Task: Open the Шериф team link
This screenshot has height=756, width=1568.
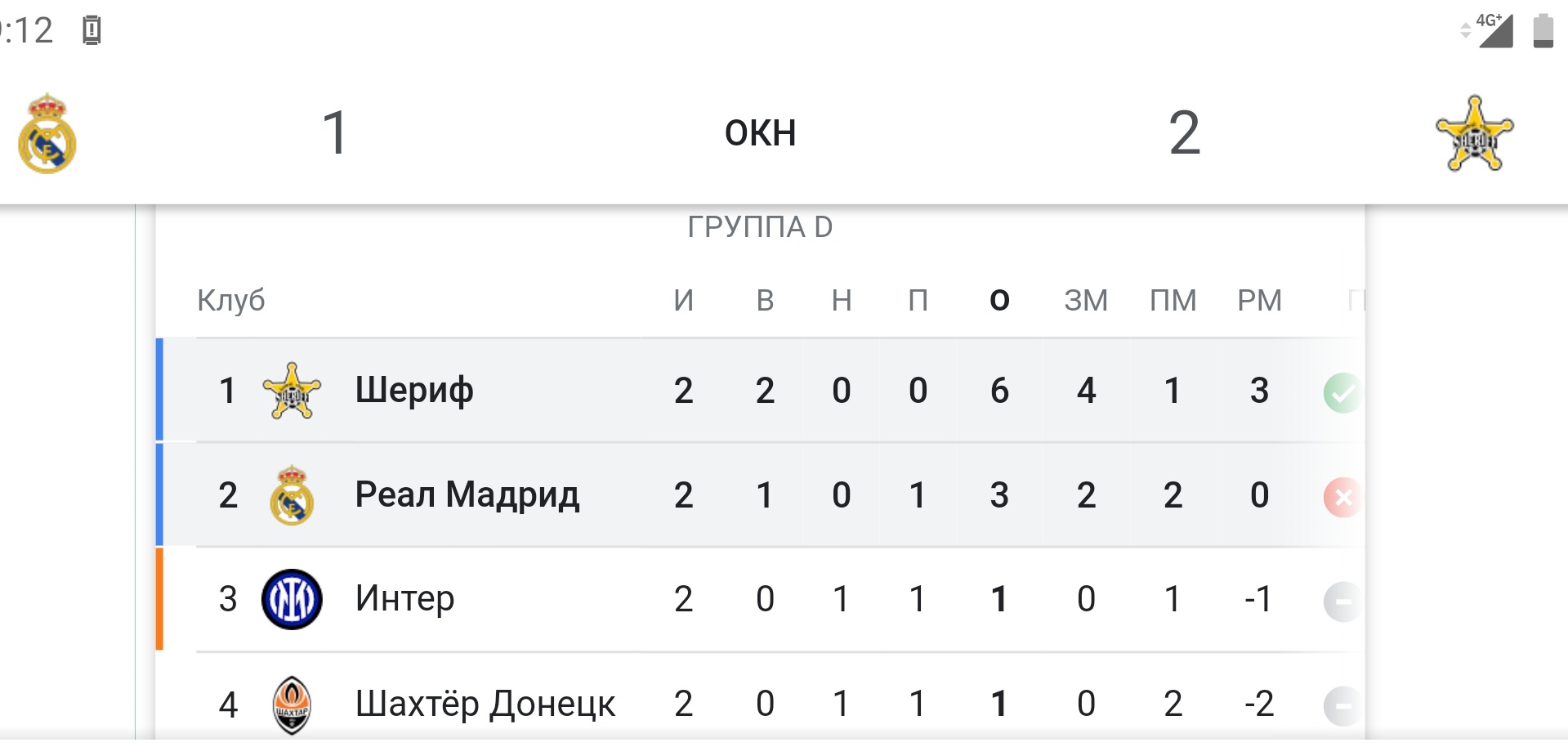Action: tap(414, 391)
